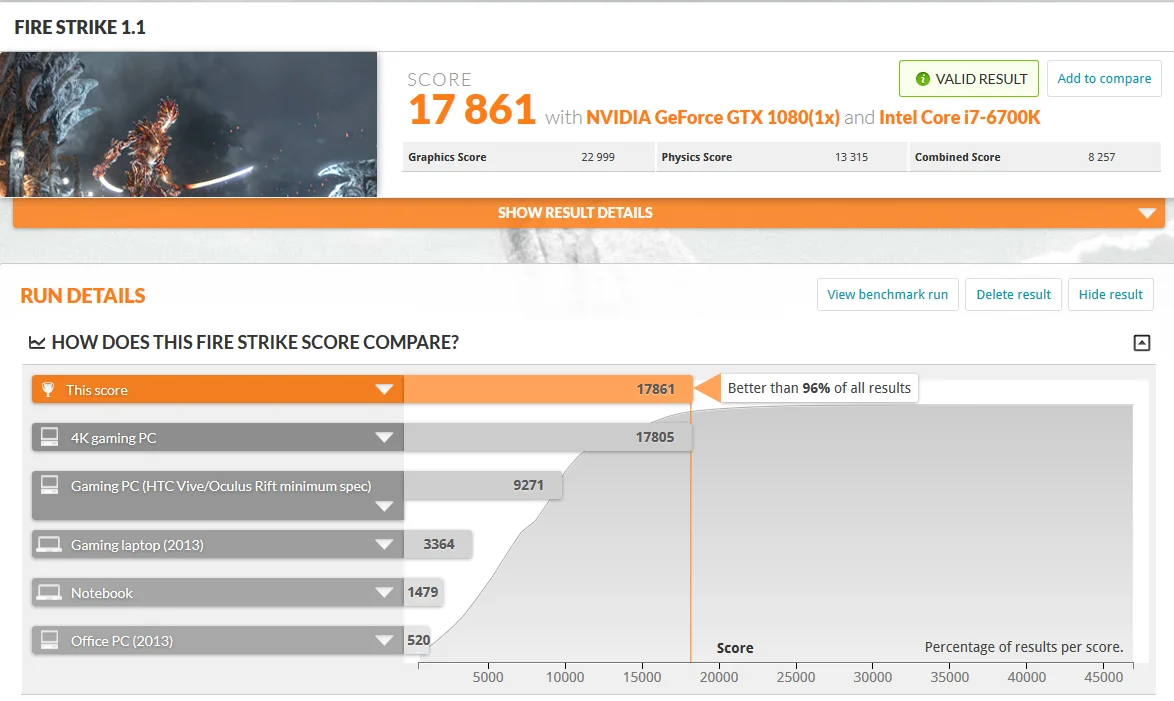The image size is (1174, 701).
Task: Open the Intel Core i7-6700K link
Action: [x=960, y=118]
